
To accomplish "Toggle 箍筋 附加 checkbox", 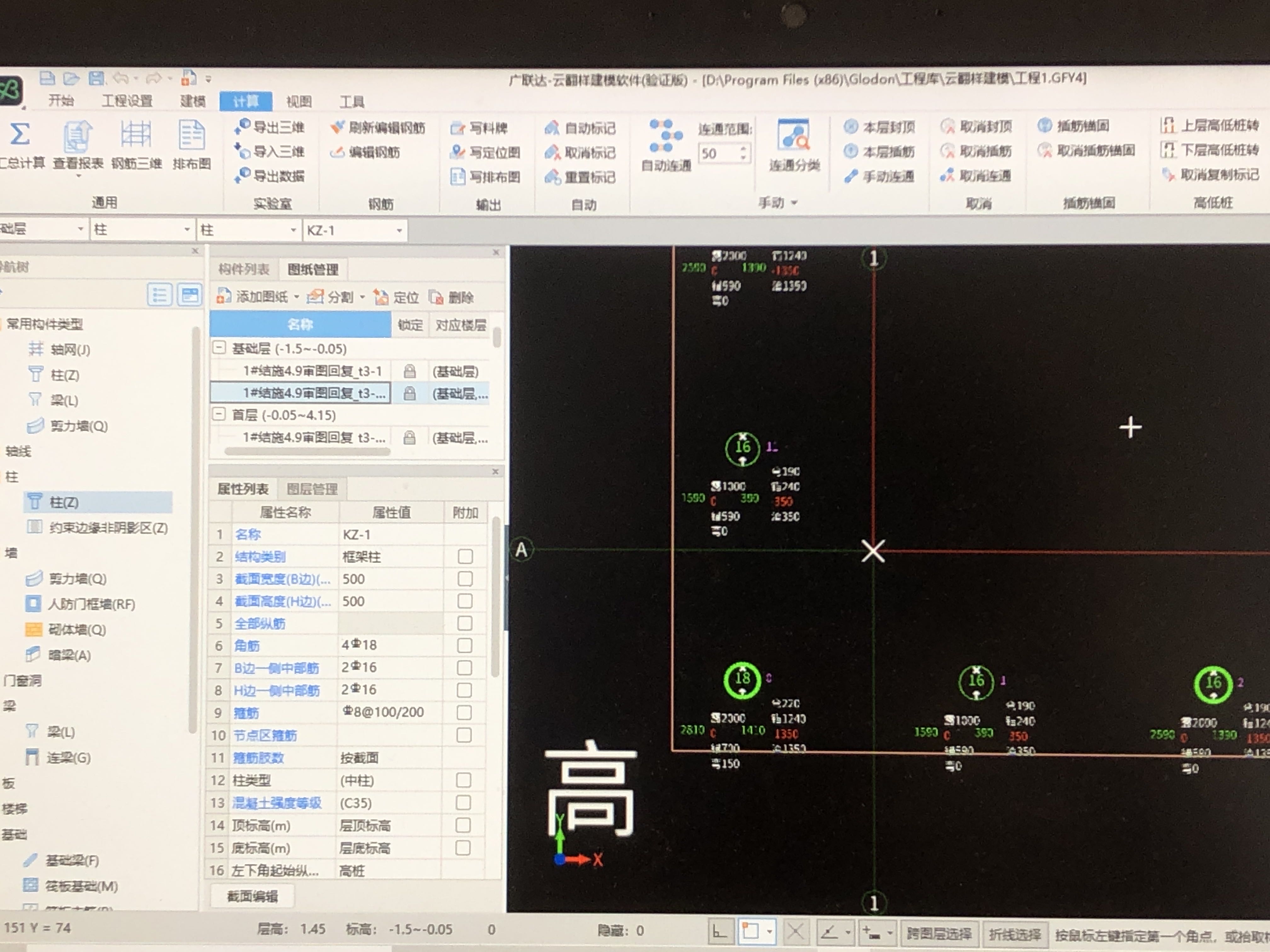I will [464, 713].
